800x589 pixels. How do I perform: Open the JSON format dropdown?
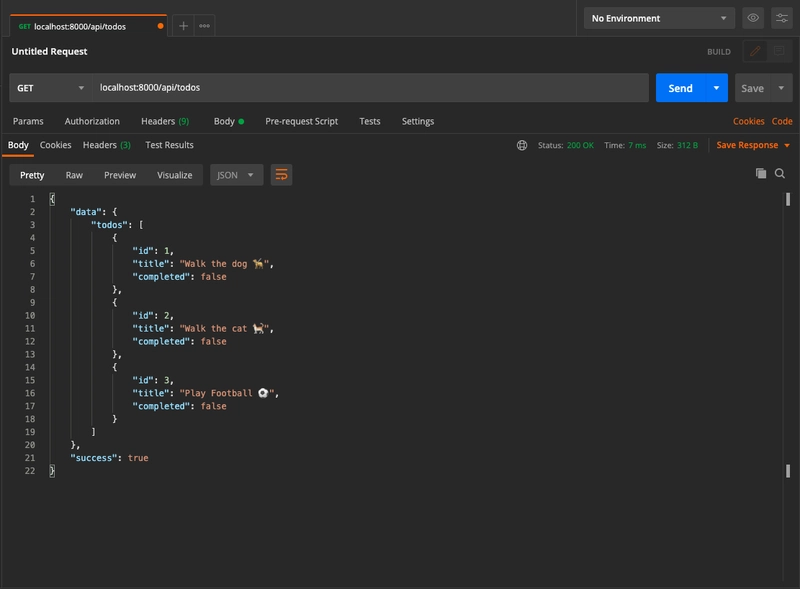tap(236, 175)
